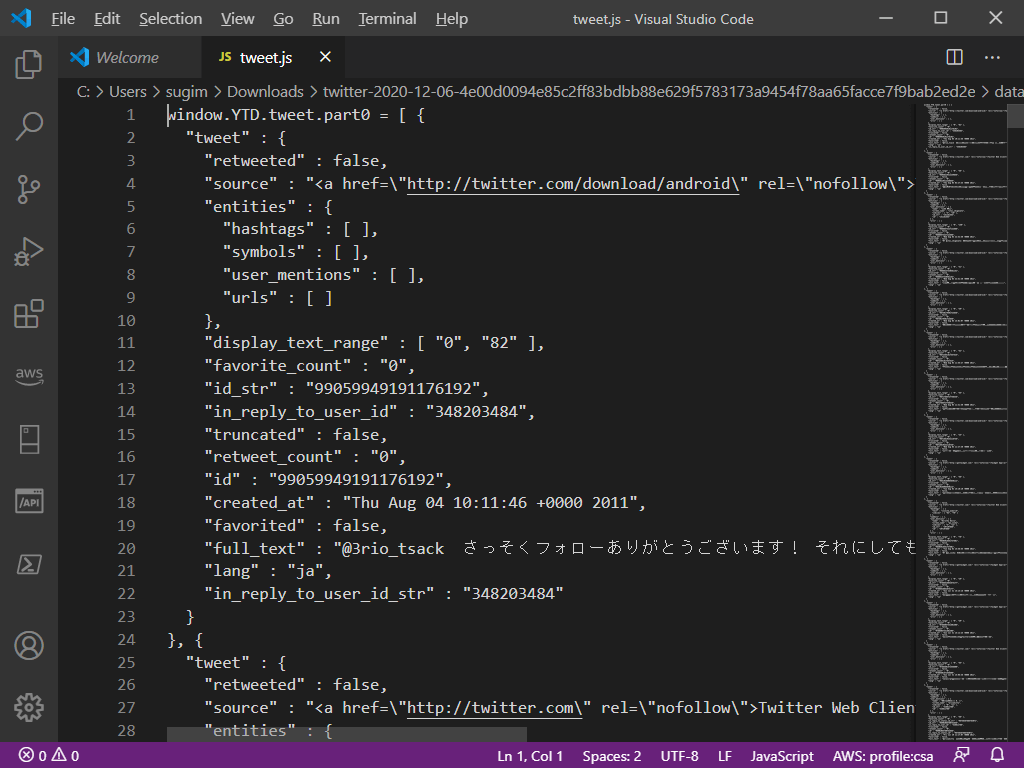Open the terminal-style icon in the activity bar

click(x=29, y=564)
